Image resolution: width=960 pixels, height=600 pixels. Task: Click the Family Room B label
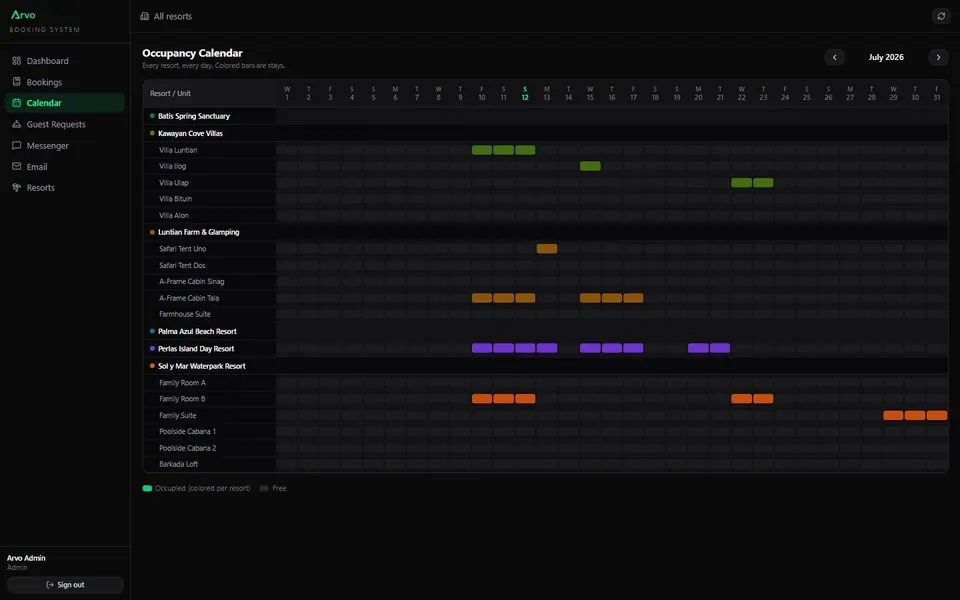(x=182, y=399)
